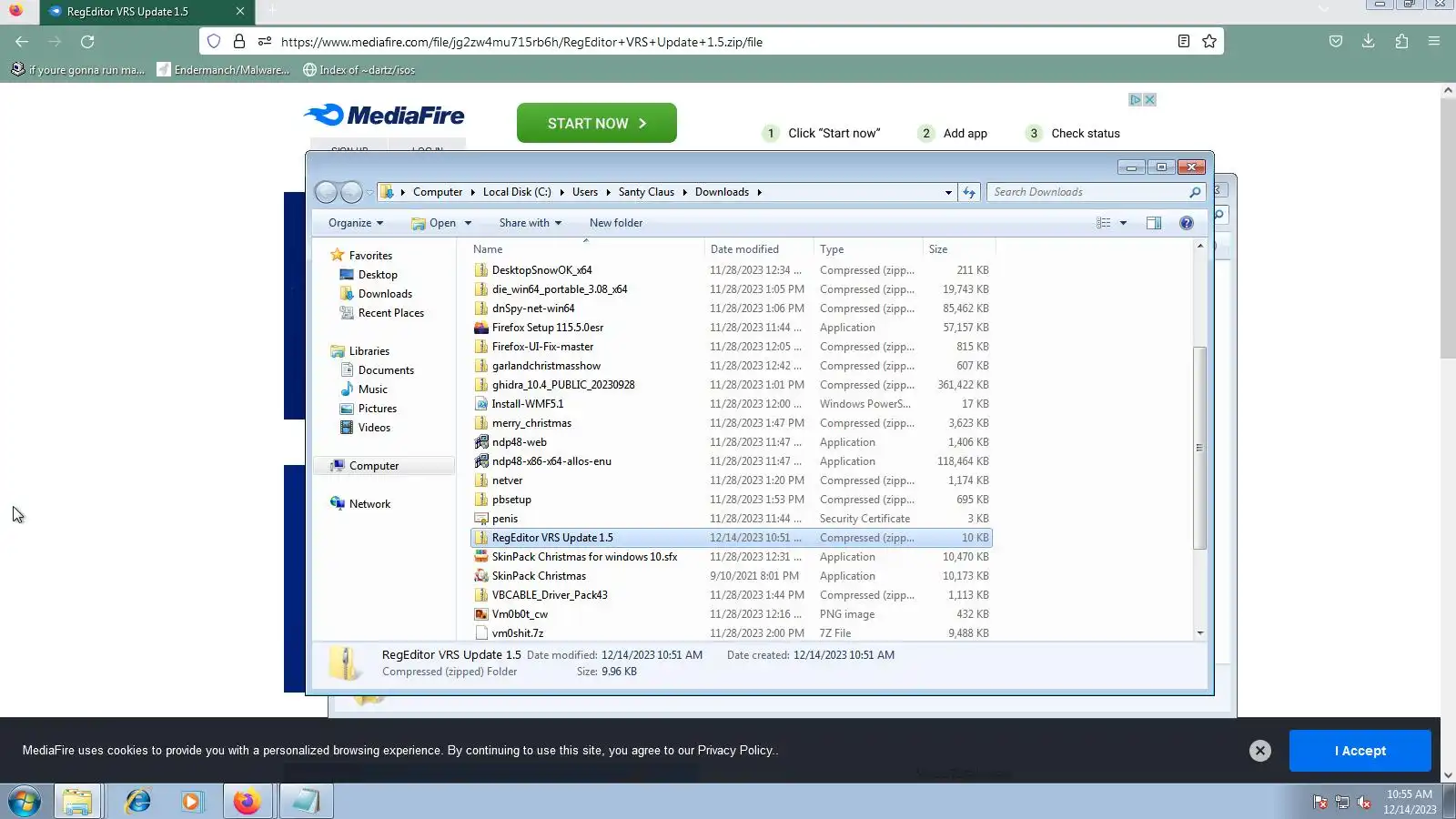Change the view with the Explorer view icon

tap(1104, 223)
